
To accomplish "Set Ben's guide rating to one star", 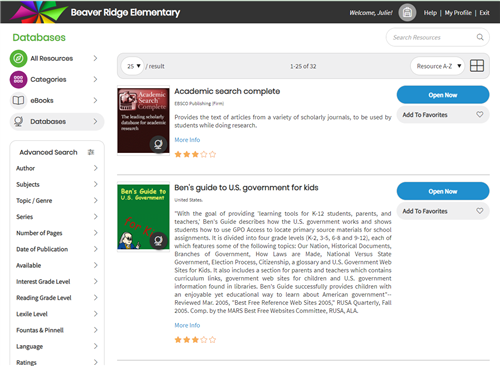I will pos(178,340).
